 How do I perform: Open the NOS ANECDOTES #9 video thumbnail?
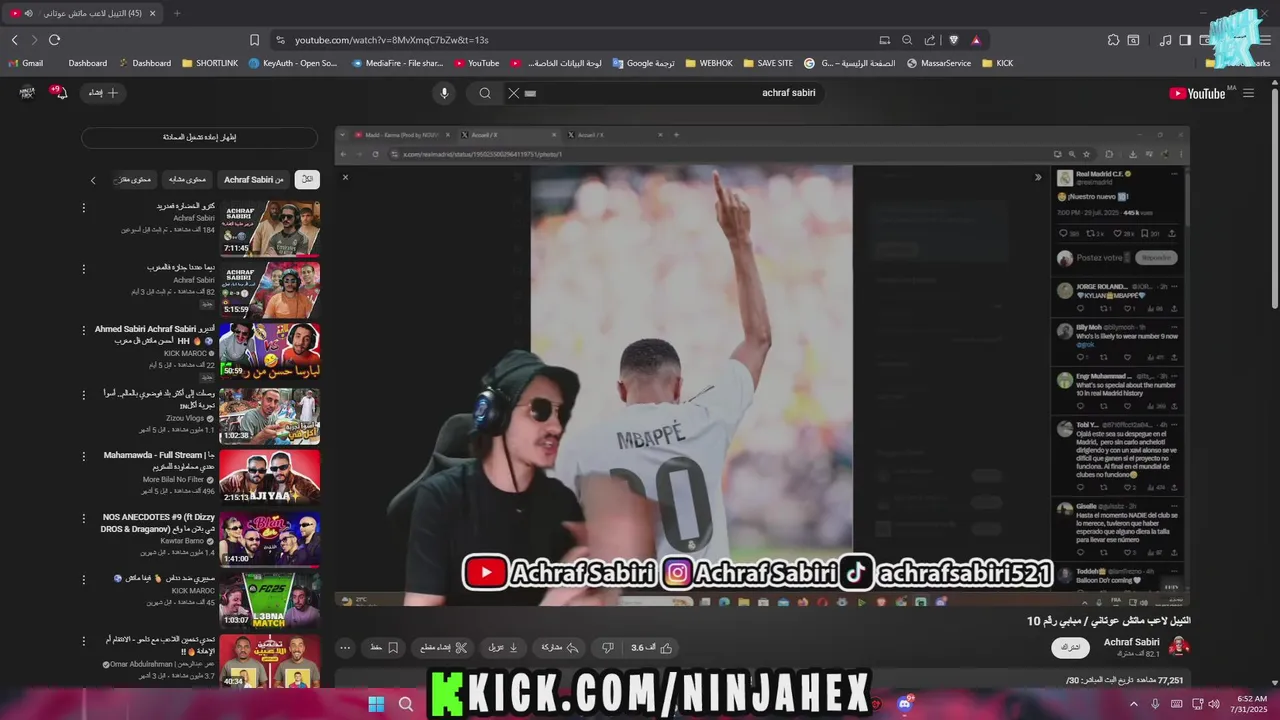270,538
